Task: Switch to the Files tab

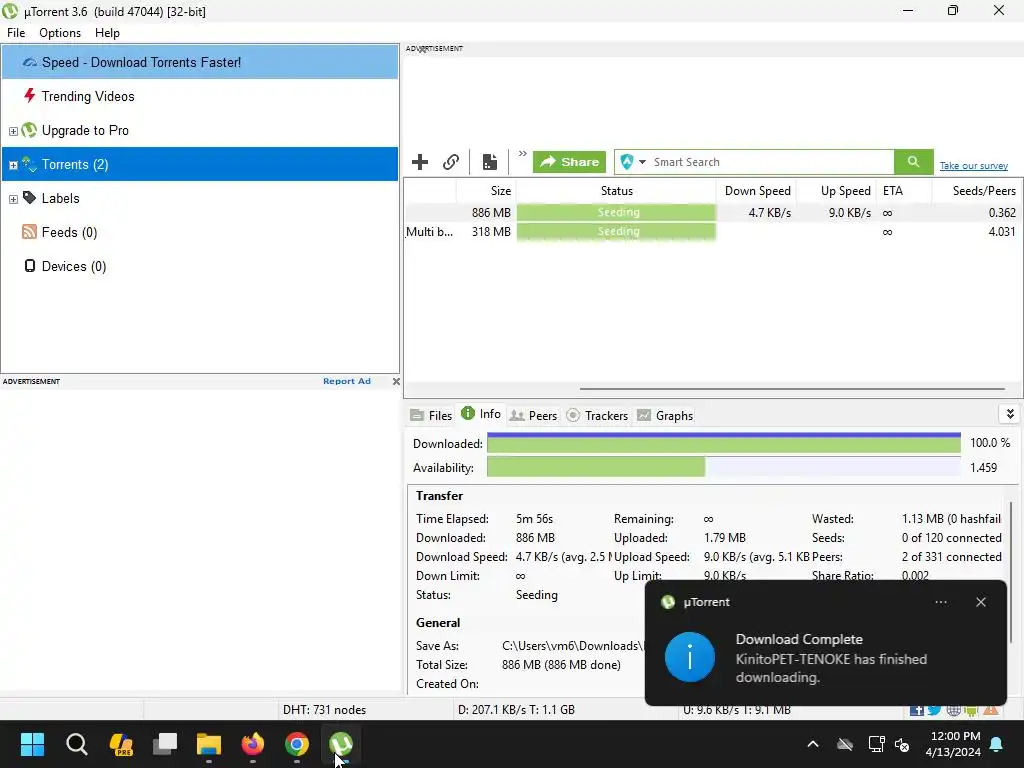Action: [431, 415]
